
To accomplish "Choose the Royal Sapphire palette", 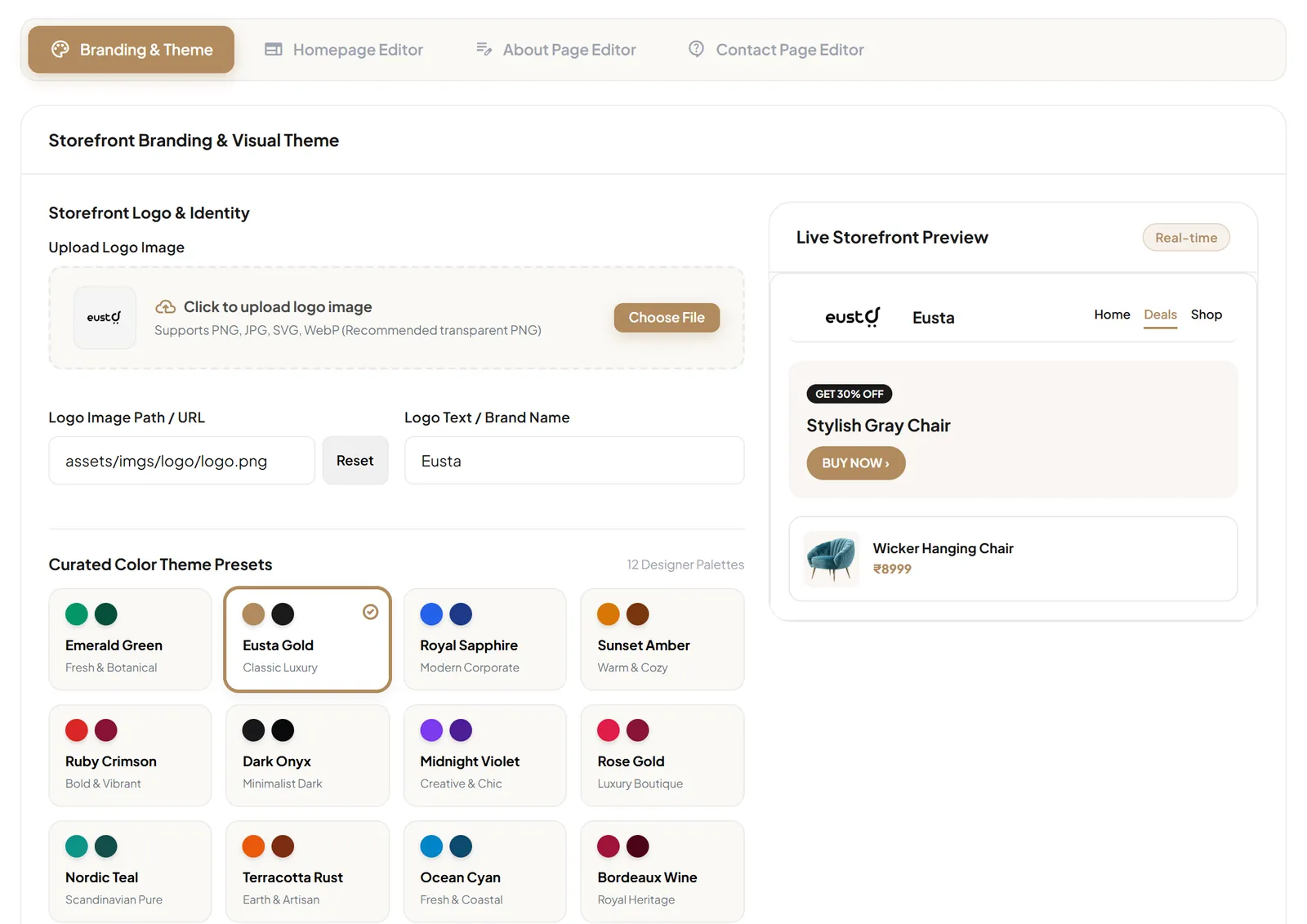I will coord(485,640).
